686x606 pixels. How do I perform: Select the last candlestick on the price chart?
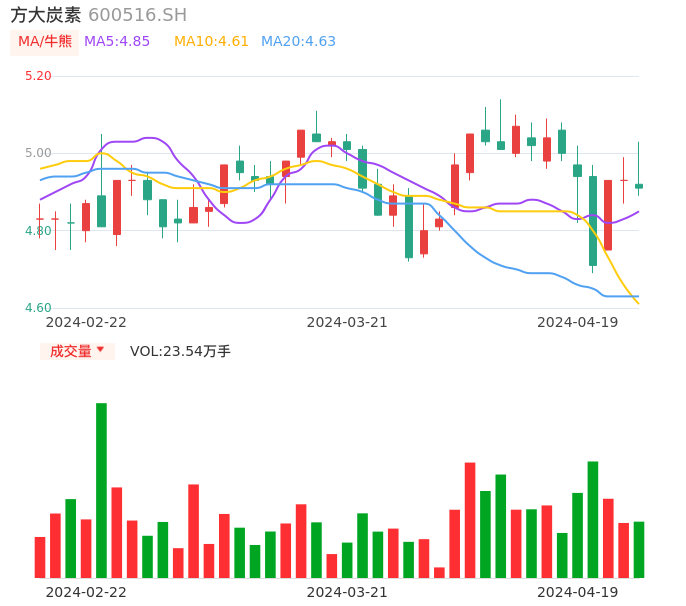pos(638,185)
